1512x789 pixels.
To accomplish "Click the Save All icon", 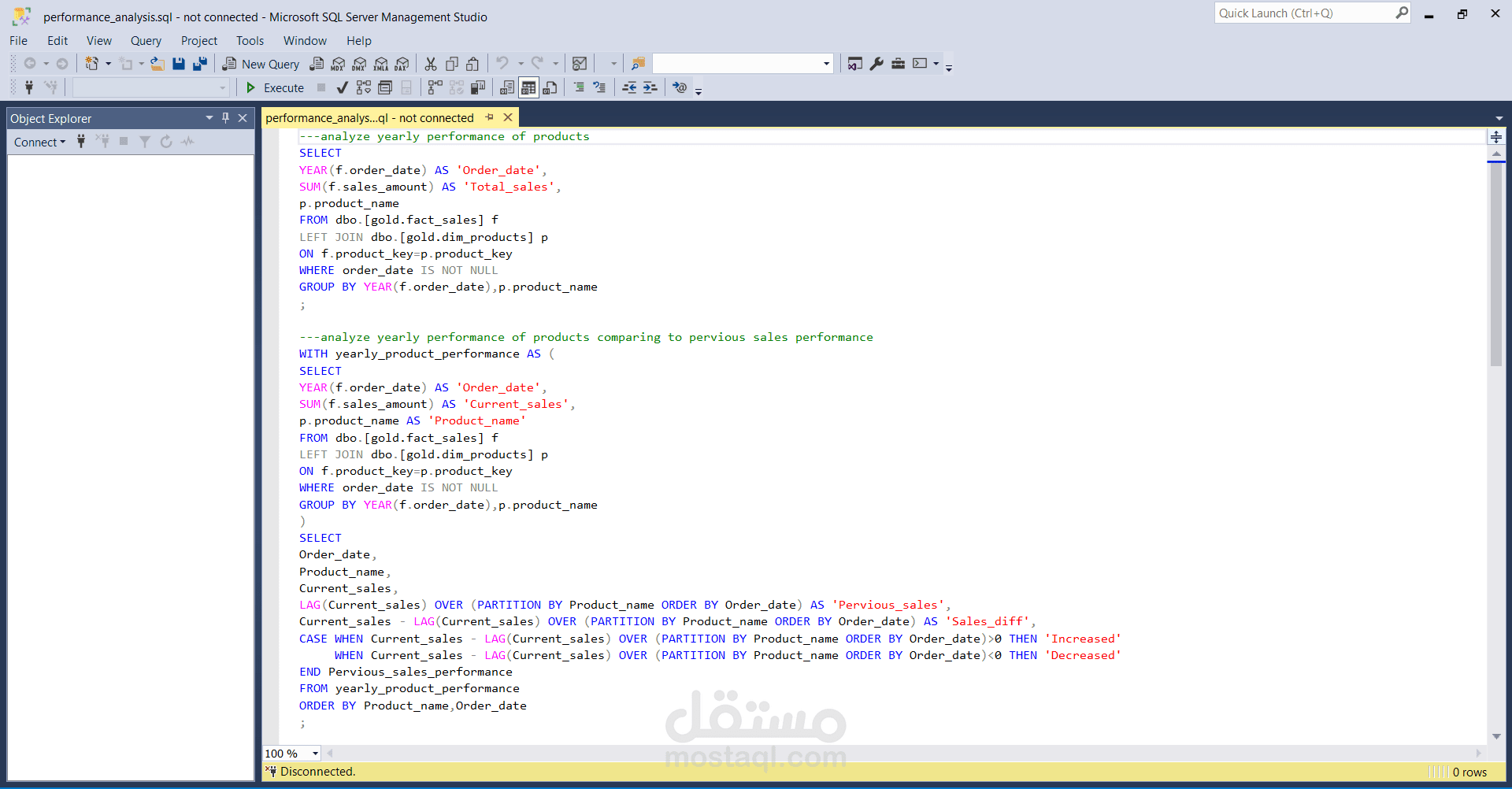I will click(x=200, y=64).
